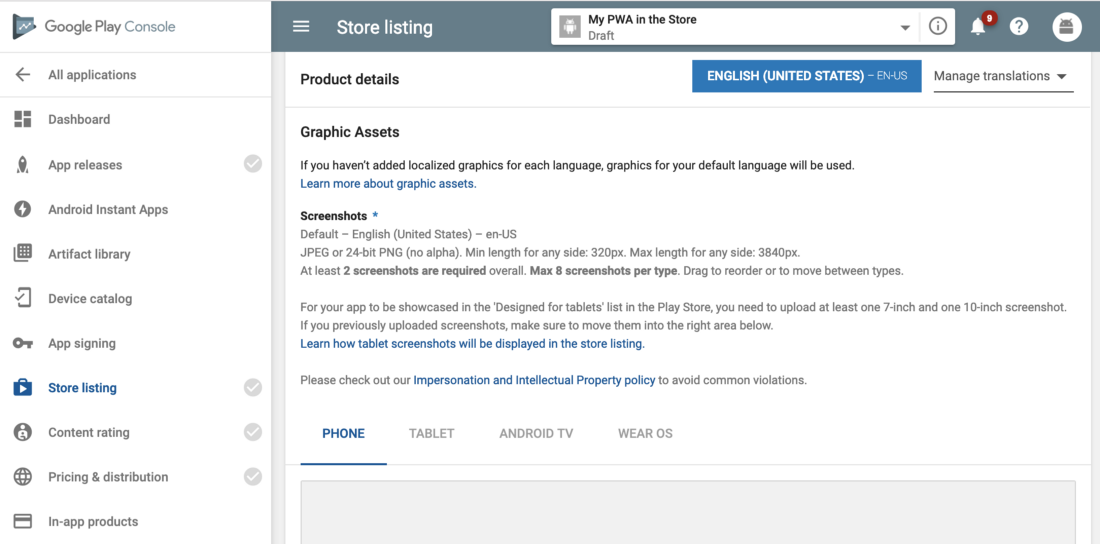Screen dimensions: 1100x544
Task: Select the WEAR OS tab
Action: pyautogui.click(x=645, y=434)
